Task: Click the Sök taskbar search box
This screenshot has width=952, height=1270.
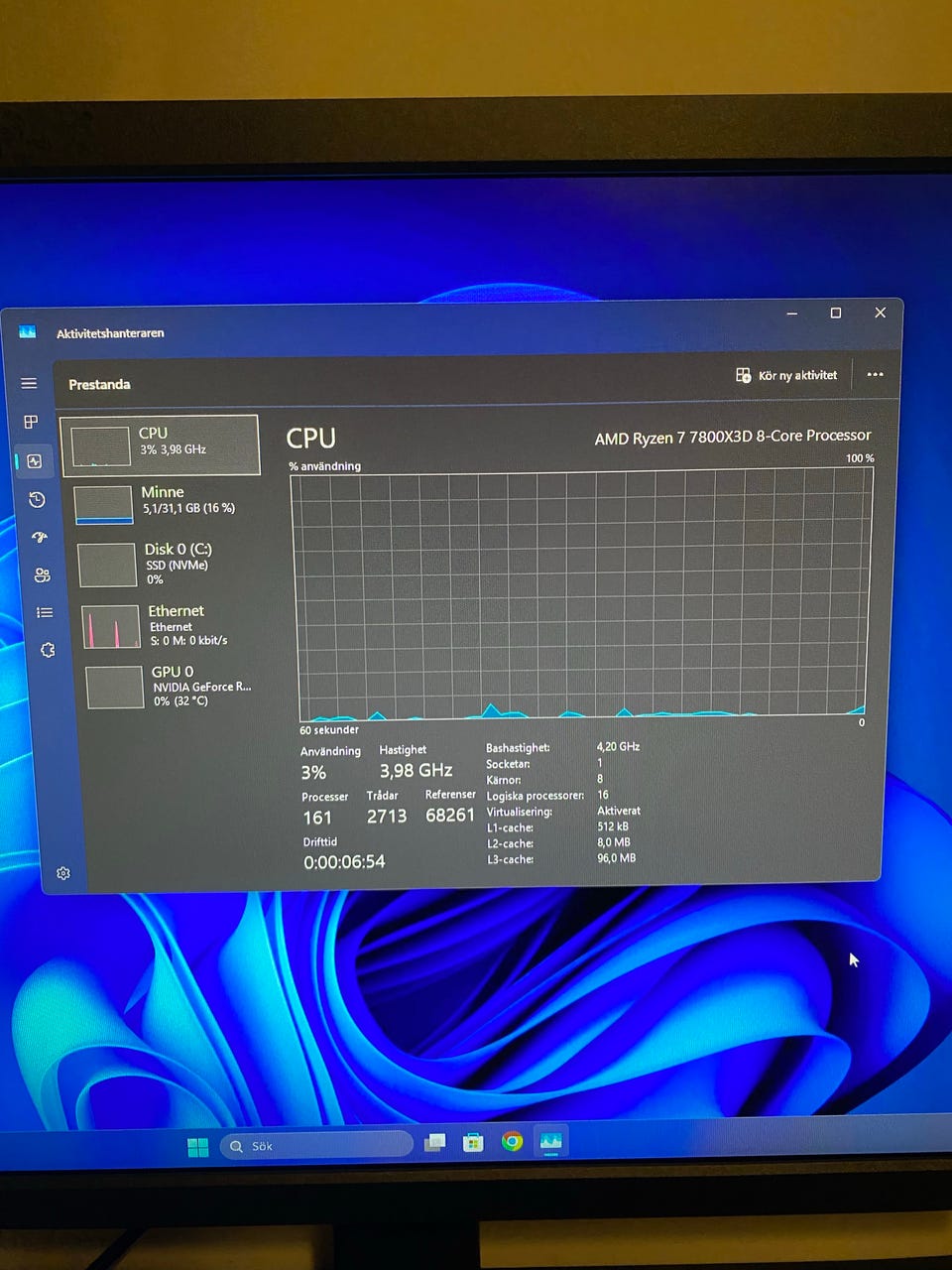Action: coord(315,1145)
